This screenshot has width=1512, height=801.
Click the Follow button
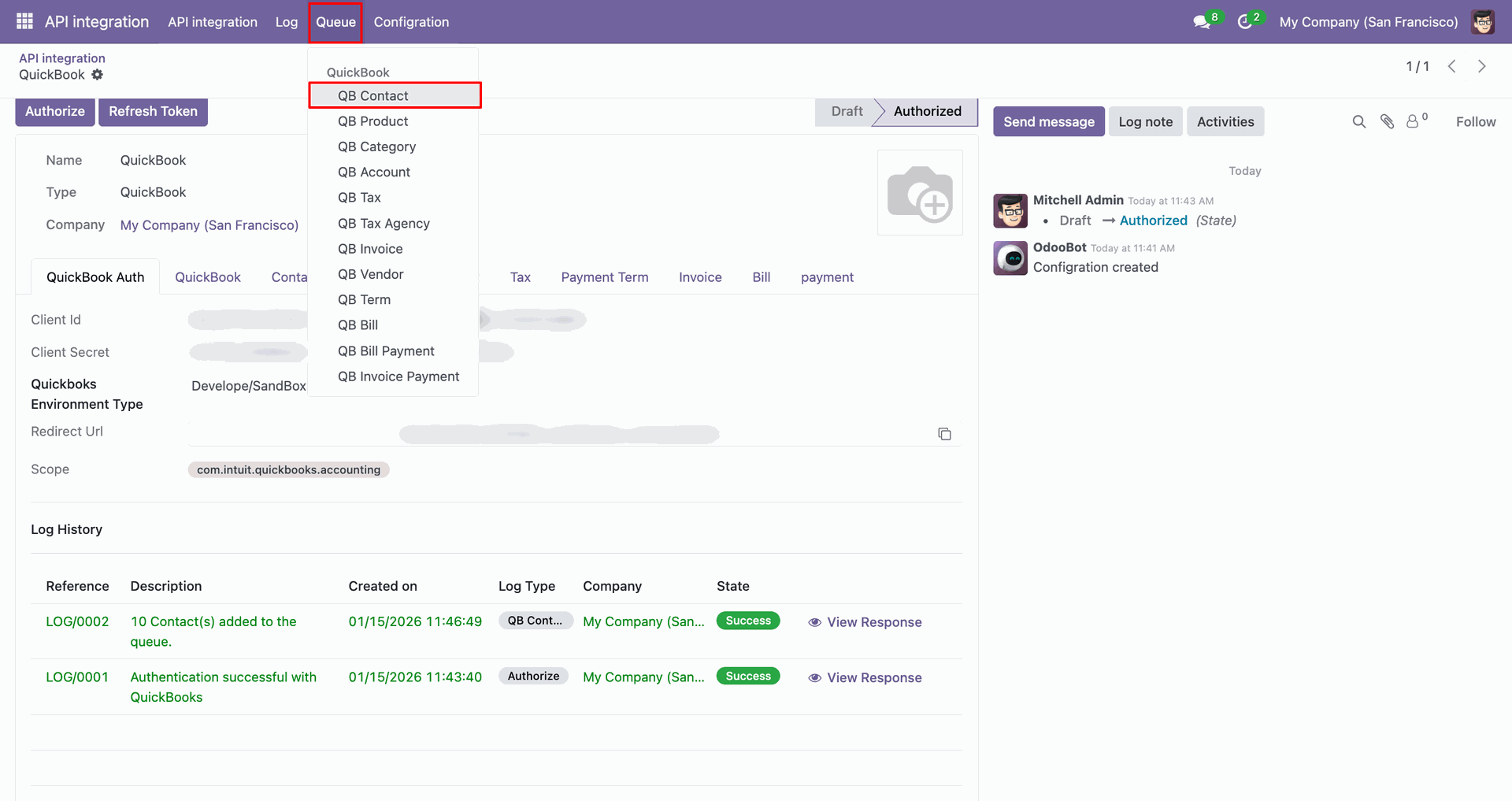click(x=1476, y=121)
